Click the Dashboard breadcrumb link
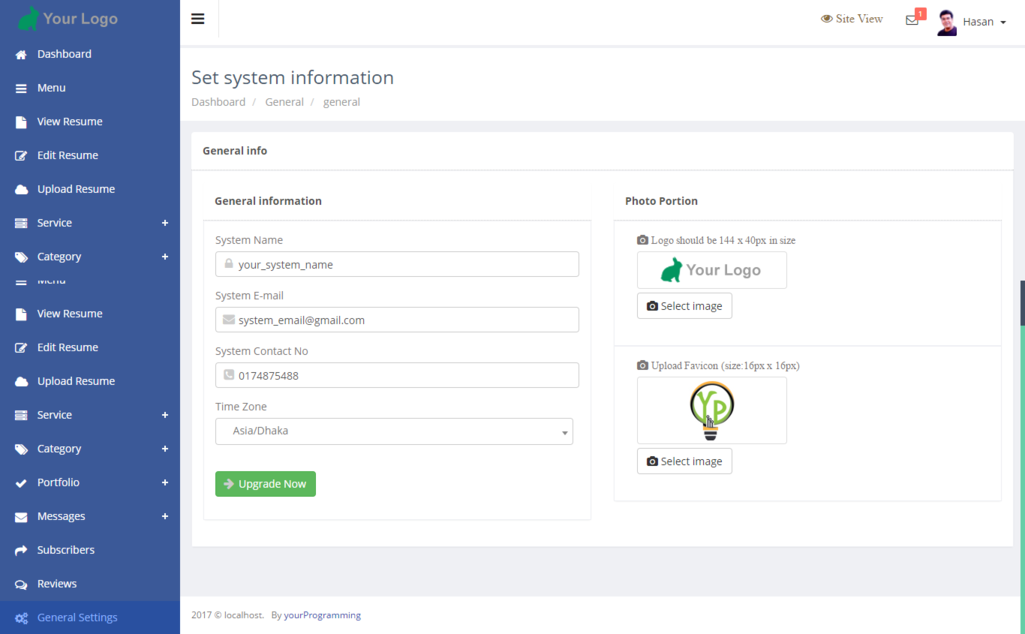Viewport: 1025px width, 634px height. tap(218, 102)
